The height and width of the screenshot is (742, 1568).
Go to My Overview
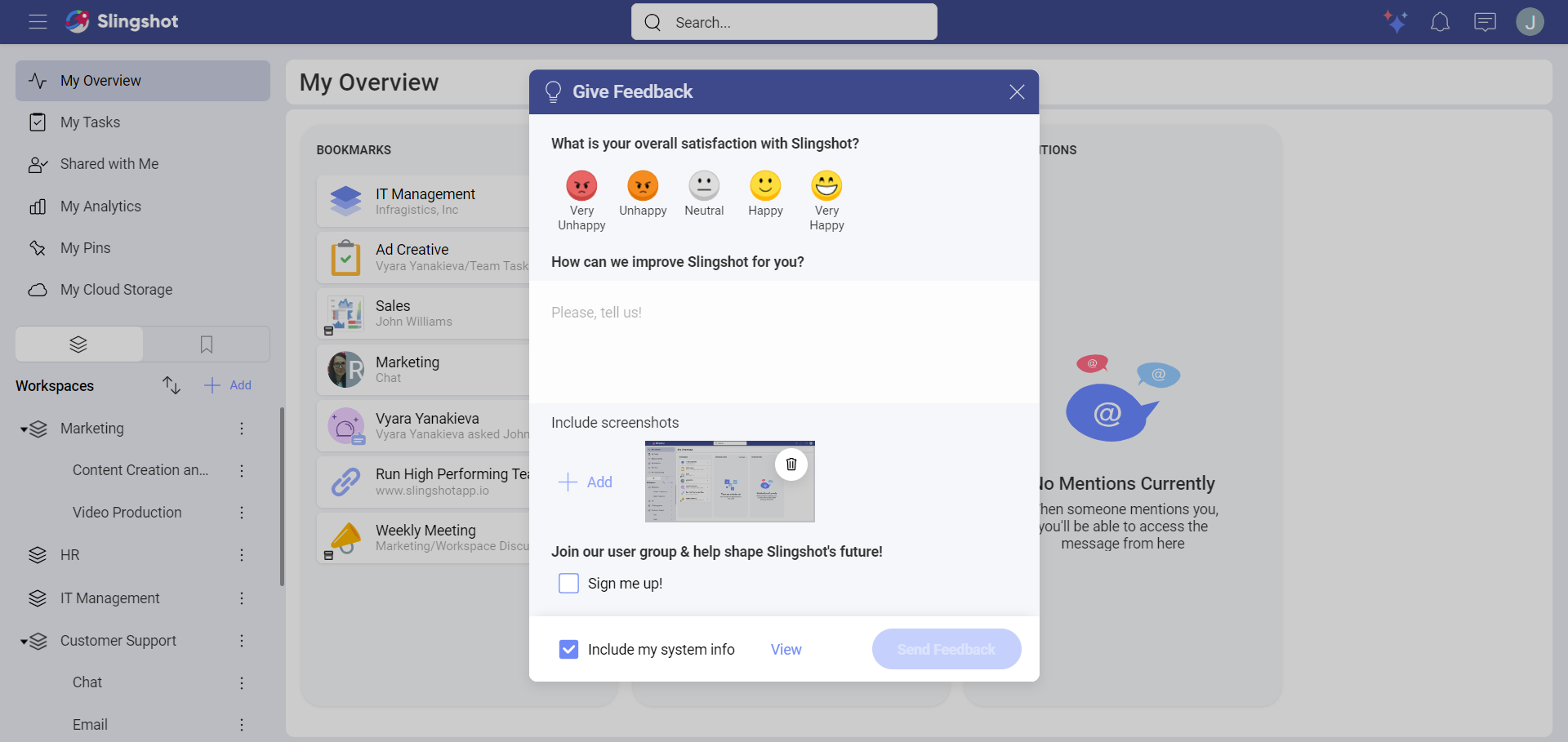pos(143,81)
